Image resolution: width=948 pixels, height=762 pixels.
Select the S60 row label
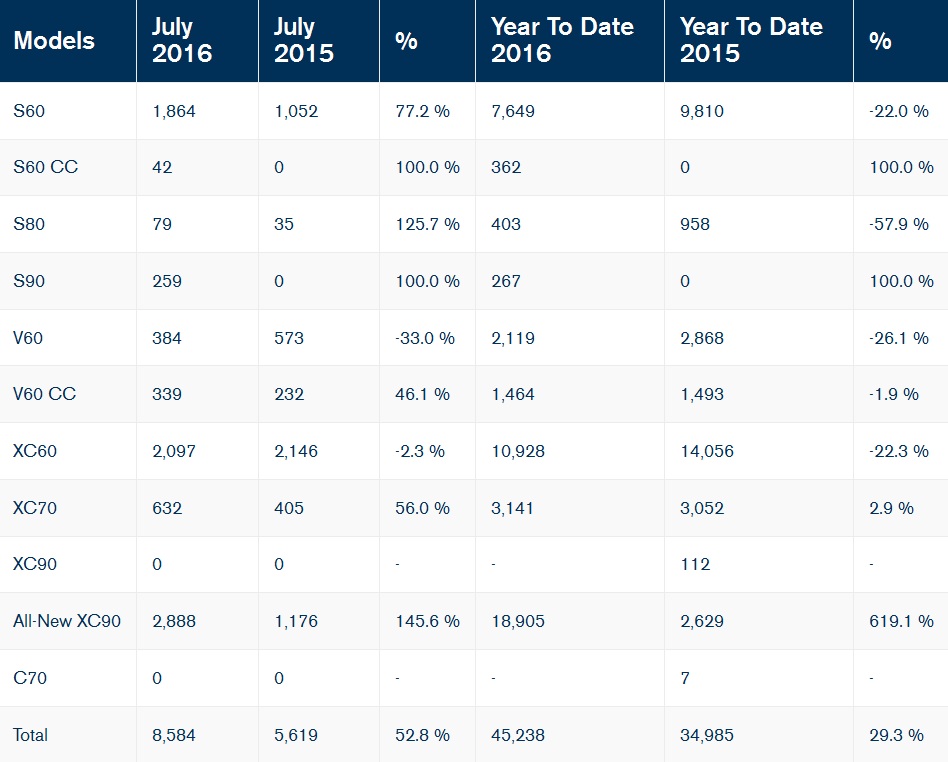(29, 111)
